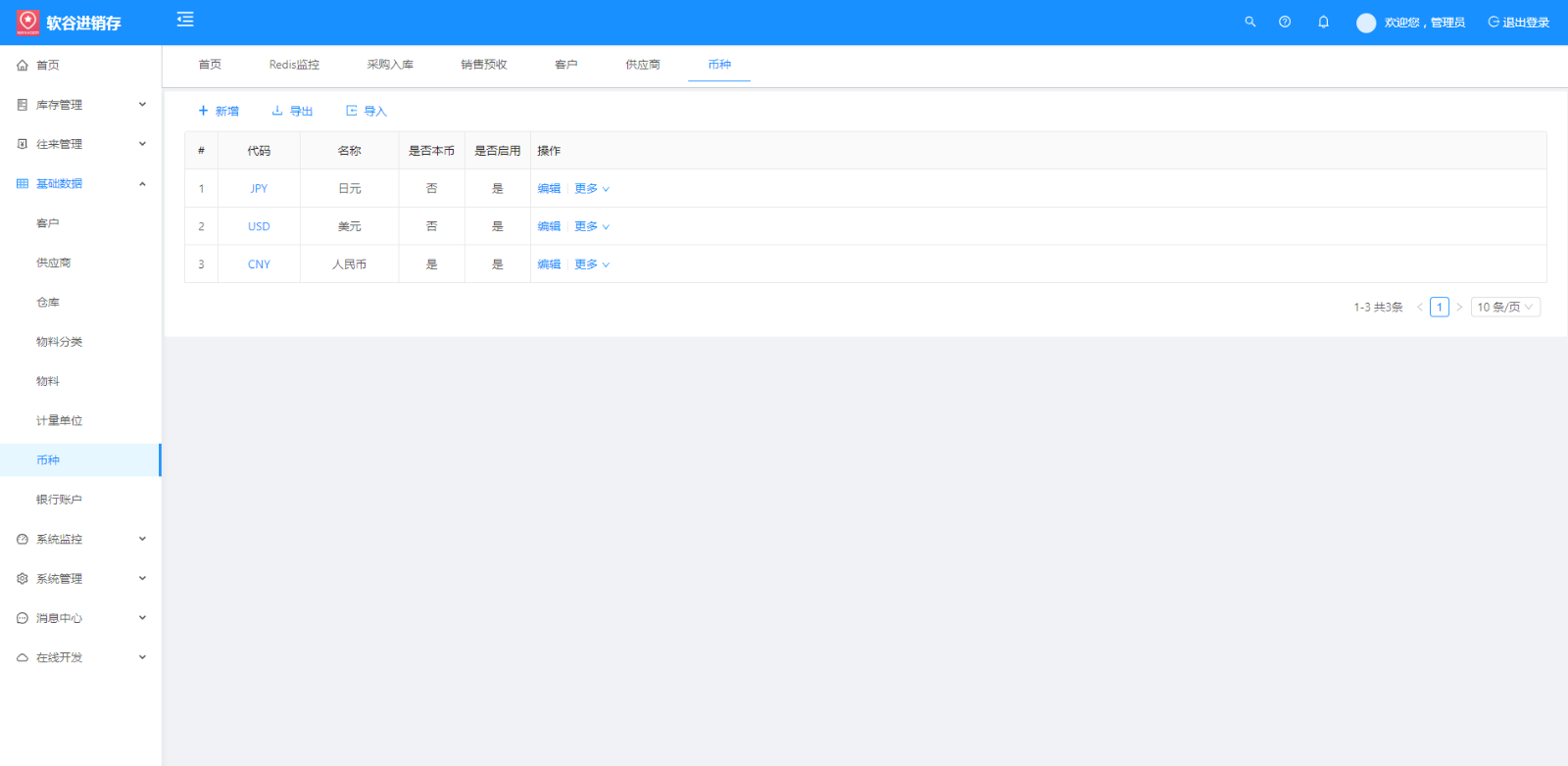Image resolution: width=1568 pixels, height=766 pixels.
Task: Open the help question mark icon
Action: pos(1285,22)
